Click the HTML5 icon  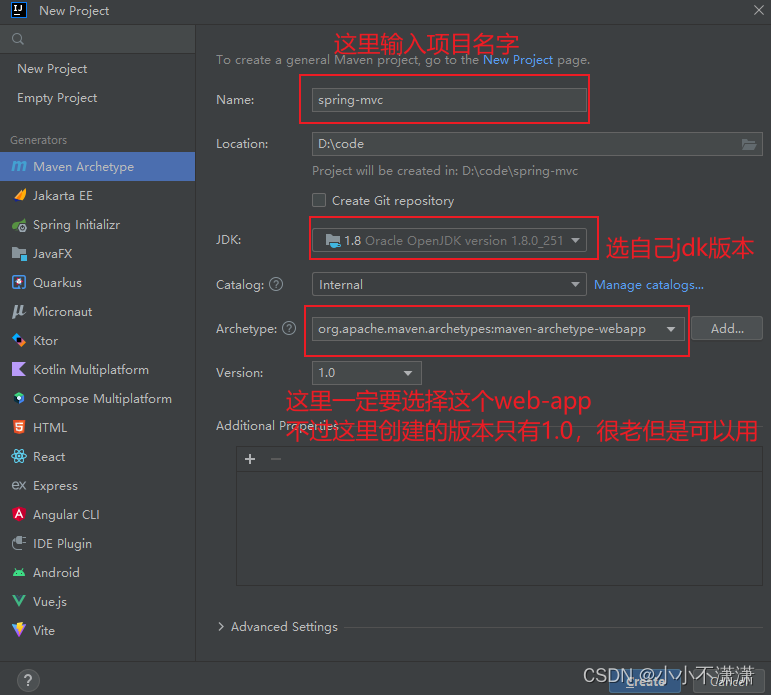(x=19, y=427)
